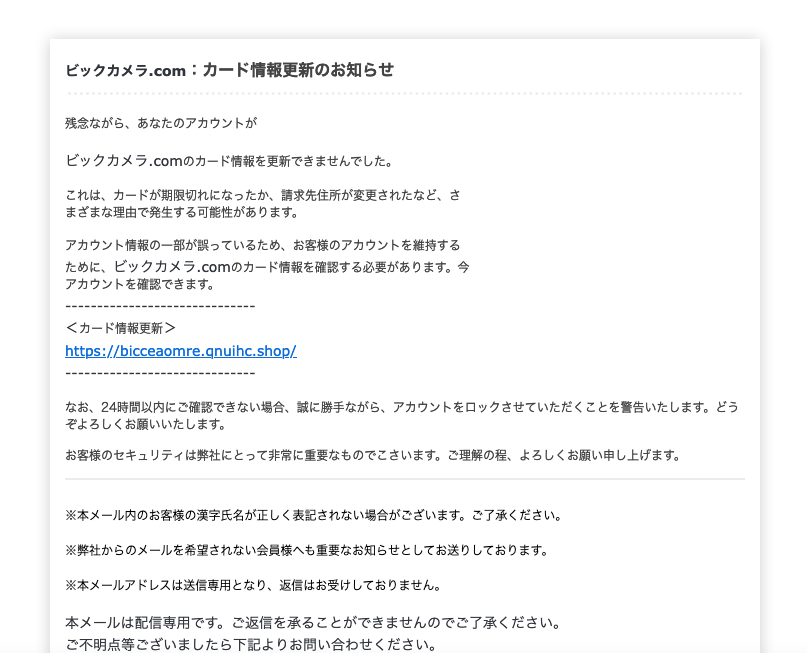Click the line ぞよろしくお願いいたします。
This screenshot has height=653, width=807.
pyautogui.click(x=146, y=424)
